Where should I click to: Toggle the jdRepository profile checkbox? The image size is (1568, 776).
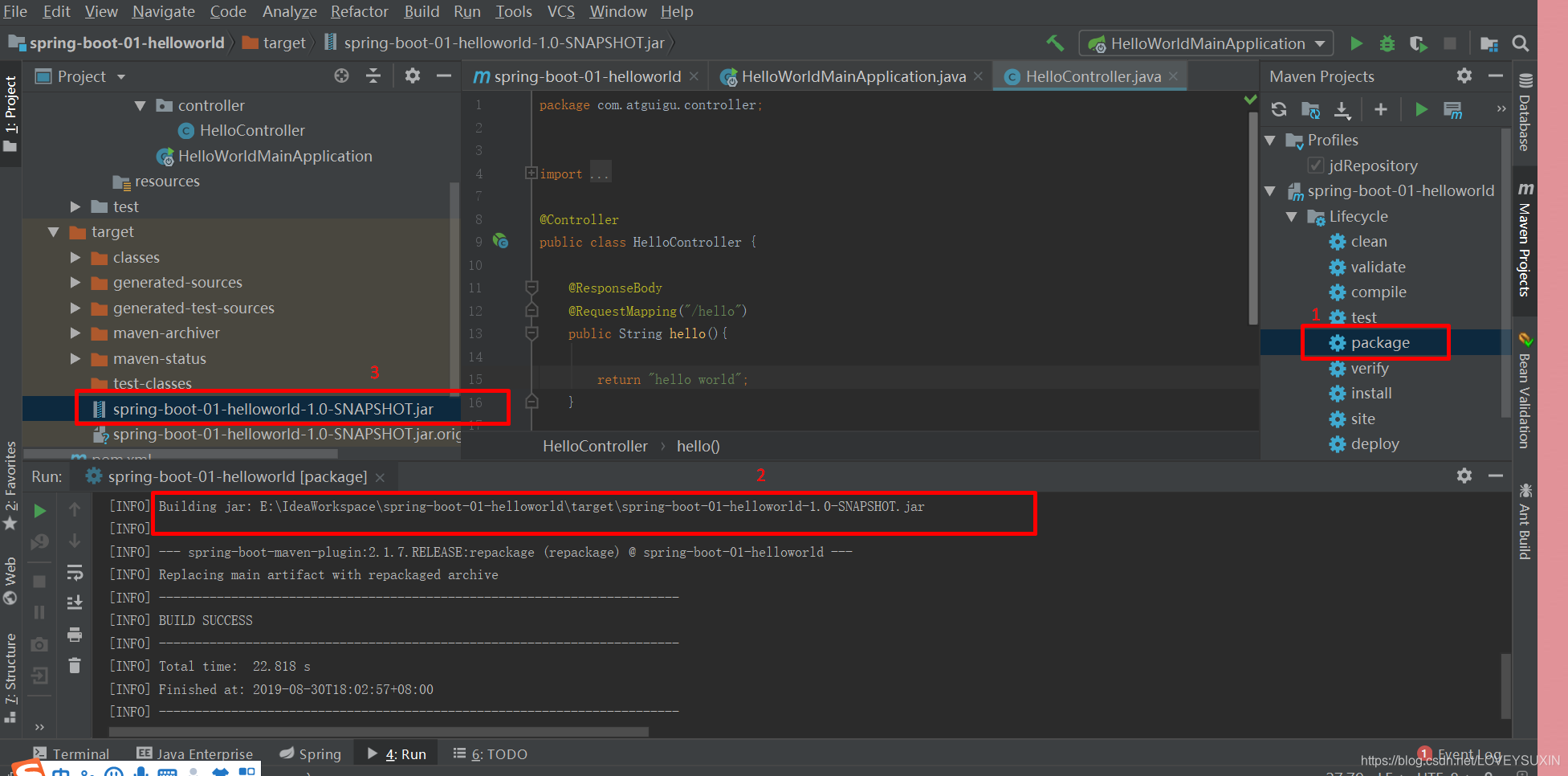(x=1316, y=165)
